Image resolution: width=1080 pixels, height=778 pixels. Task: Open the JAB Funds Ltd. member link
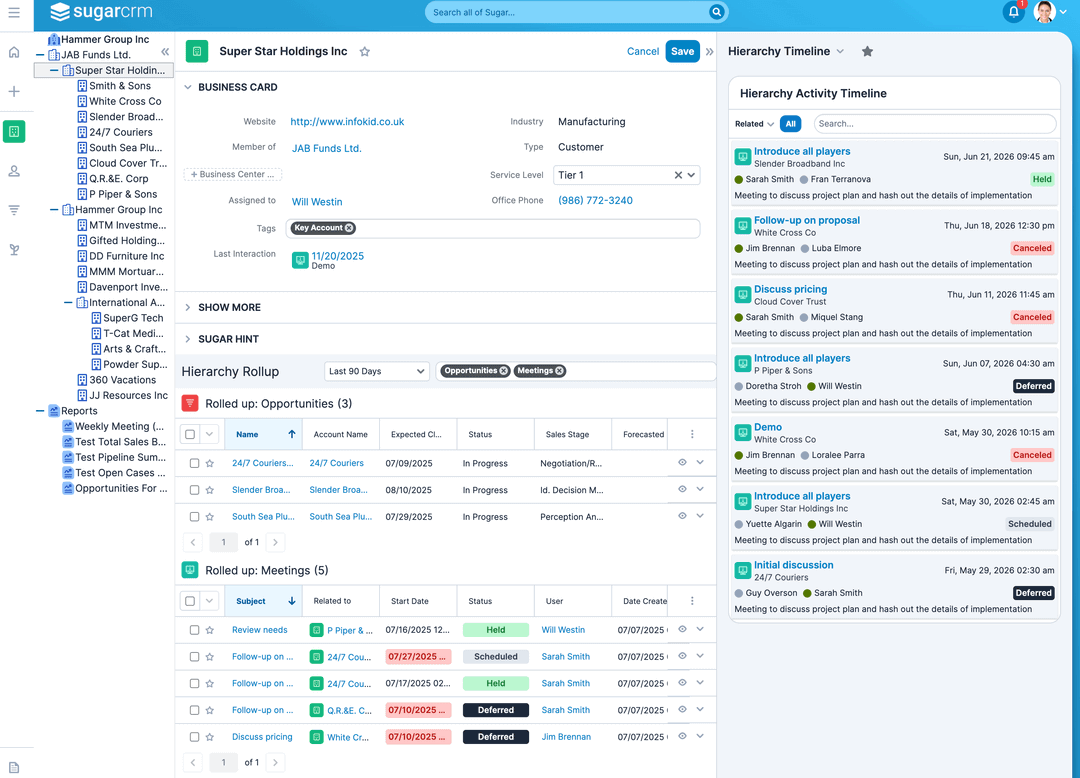coord(326,148)
